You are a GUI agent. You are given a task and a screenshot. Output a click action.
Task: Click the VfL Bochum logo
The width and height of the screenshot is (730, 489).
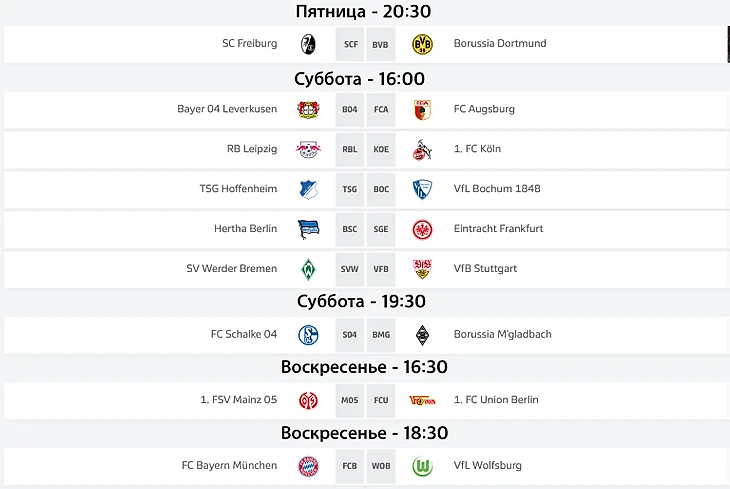pyautogui.click(x=422, y=189)
